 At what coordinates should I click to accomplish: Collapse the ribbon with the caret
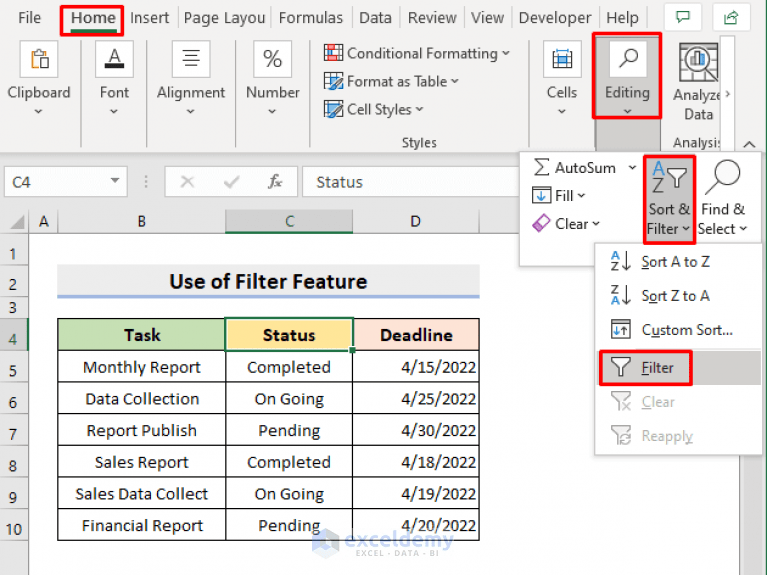[749, 144]
